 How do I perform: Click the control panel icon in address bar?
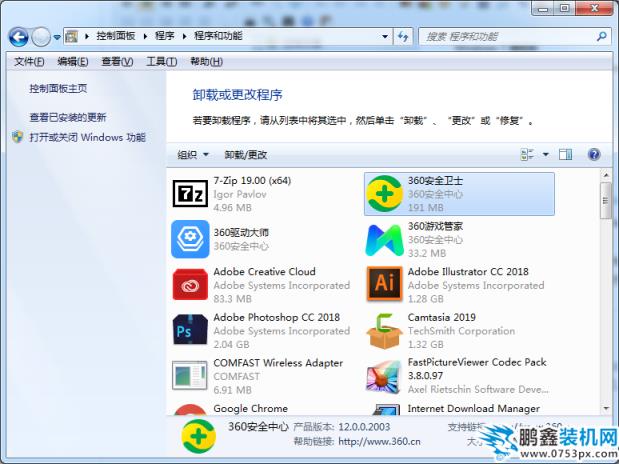pos(71,37)
